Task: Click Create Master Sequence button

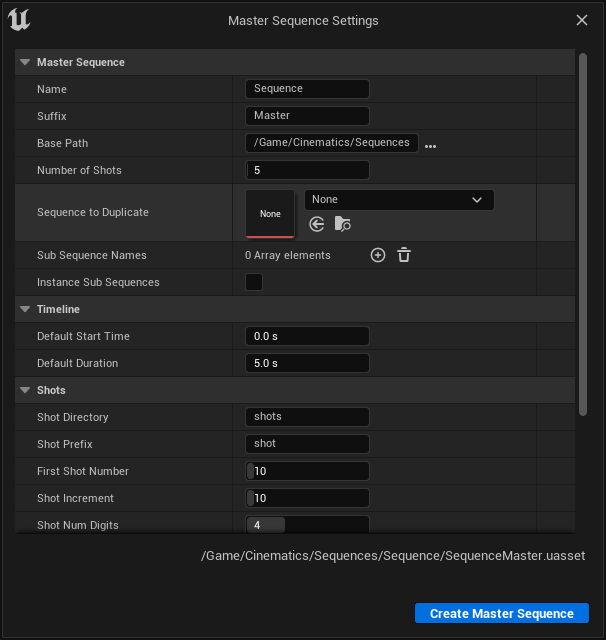Action: [502, 613]
